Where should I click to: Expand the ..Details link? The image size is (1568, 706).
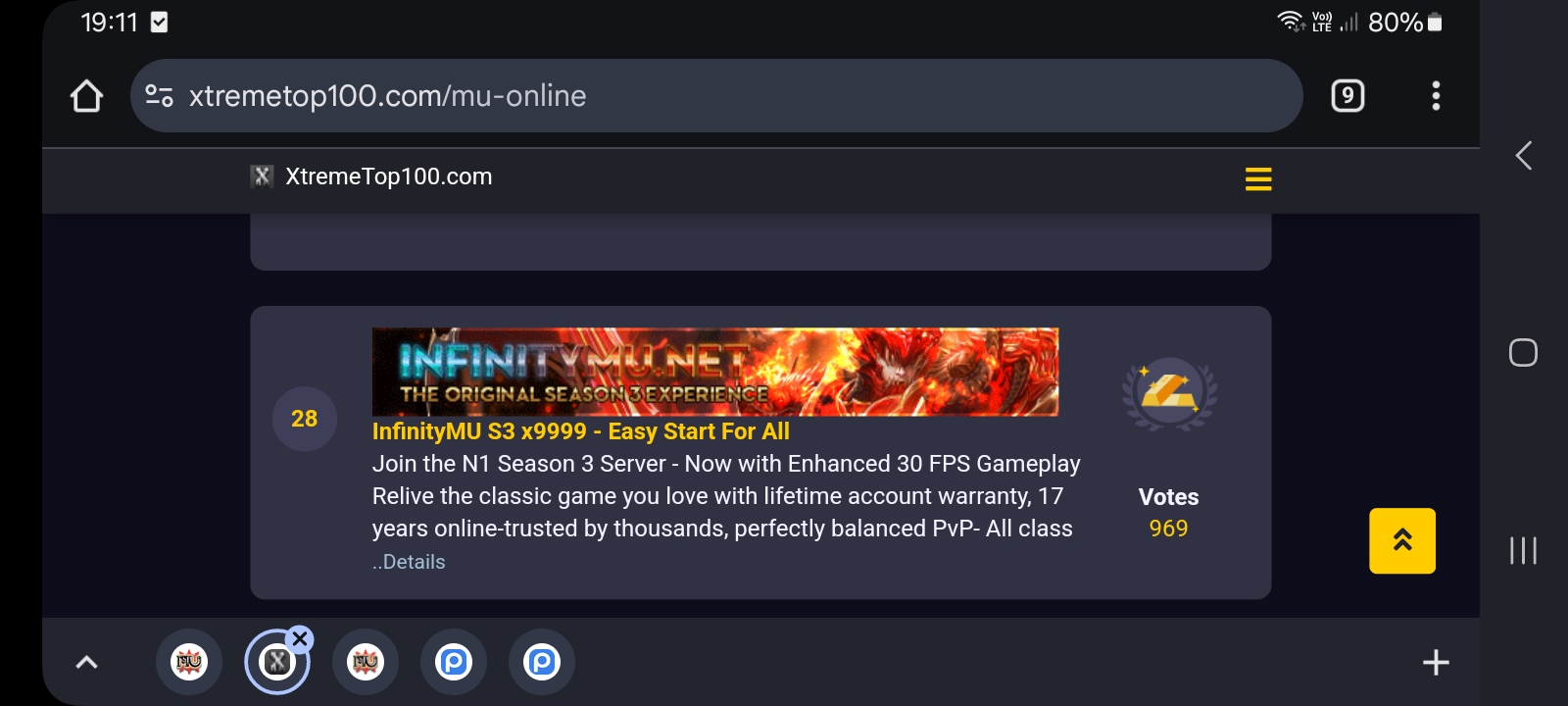point(409,562)
